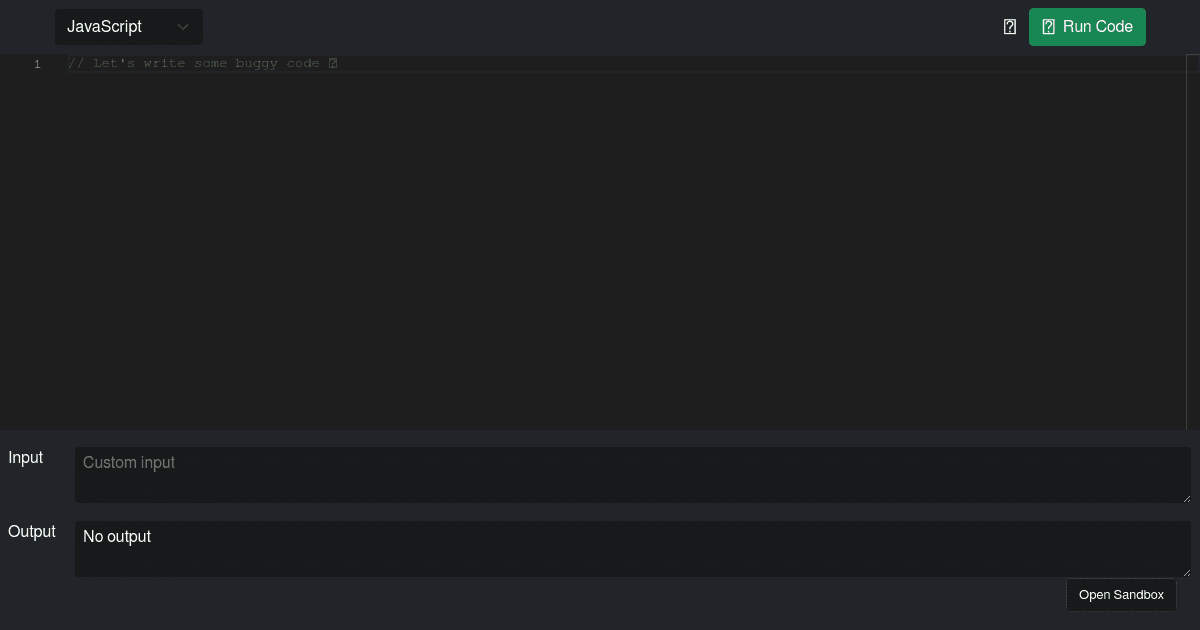The image size is (1200, 630).
Task: Click the icon left of Run Code
Action: [x=1010, y=27]
